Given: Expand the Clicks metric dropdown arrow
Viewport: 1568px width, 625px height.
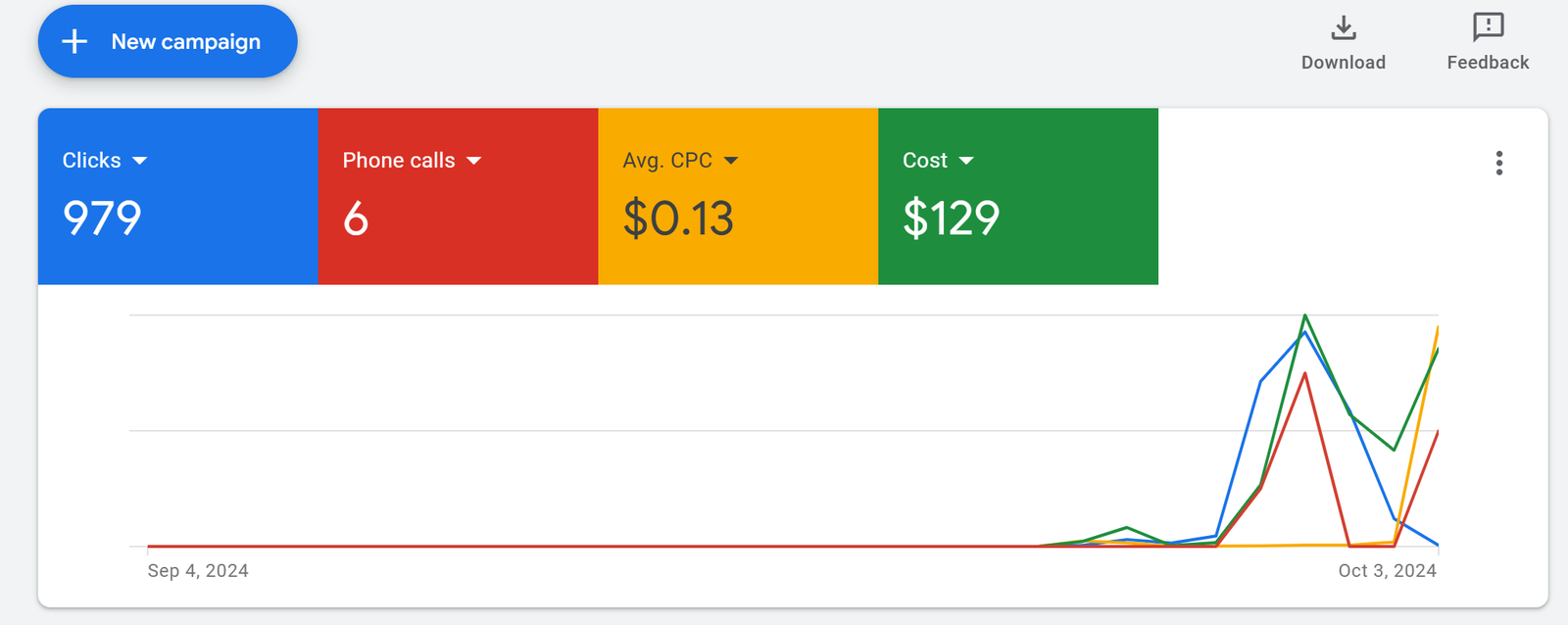Looking at the screenshot, I should (x=139, y=161).
